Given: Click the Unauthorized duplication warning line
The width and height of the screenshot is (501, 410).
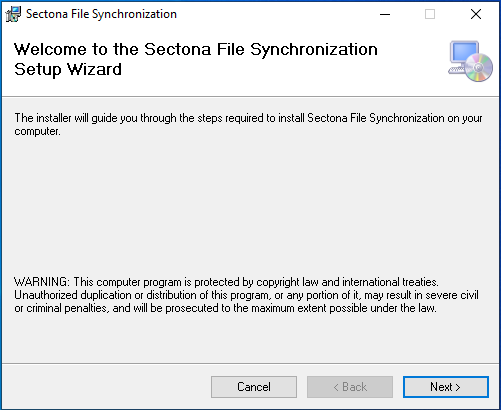Looking at the screenshot, I should (246, 295).
